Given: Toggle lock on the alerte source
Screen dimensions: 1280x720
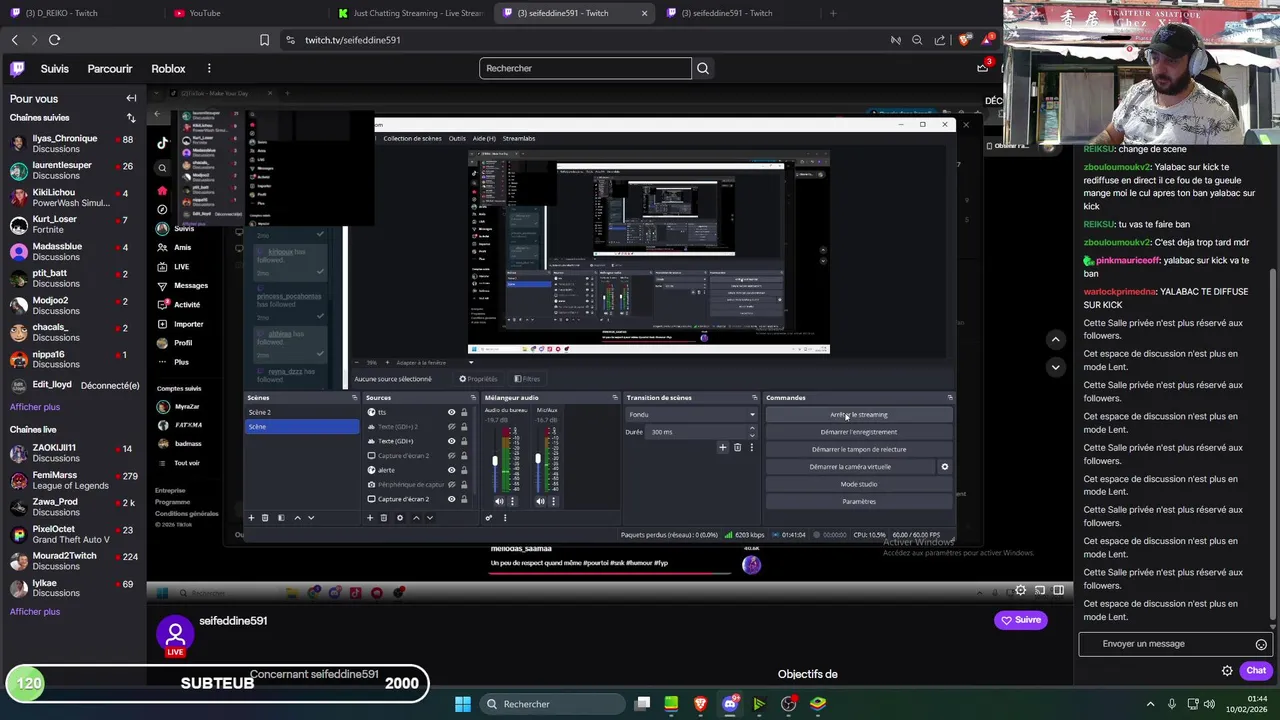Looking at the screenshot, I should coord(464,470).
